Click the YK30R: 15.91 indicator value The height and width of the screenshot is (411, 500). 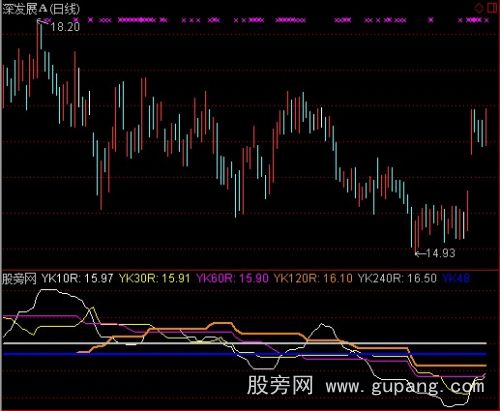coord(155,278)
